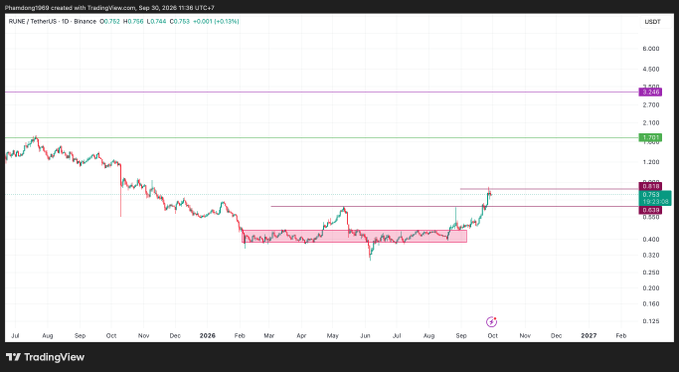This screenshot has height=372, width=679.
Task: Click the 0.250 price axis label
Action: [651, 272]
